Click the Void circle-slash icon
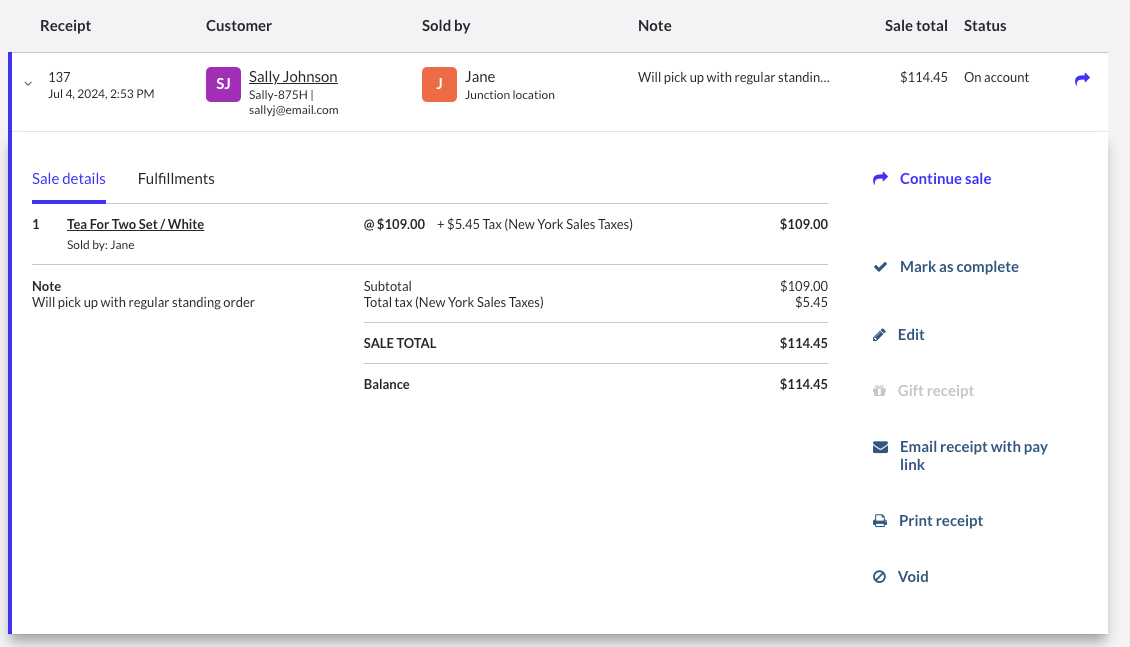1130x647 pixels. tap(880, 577)
